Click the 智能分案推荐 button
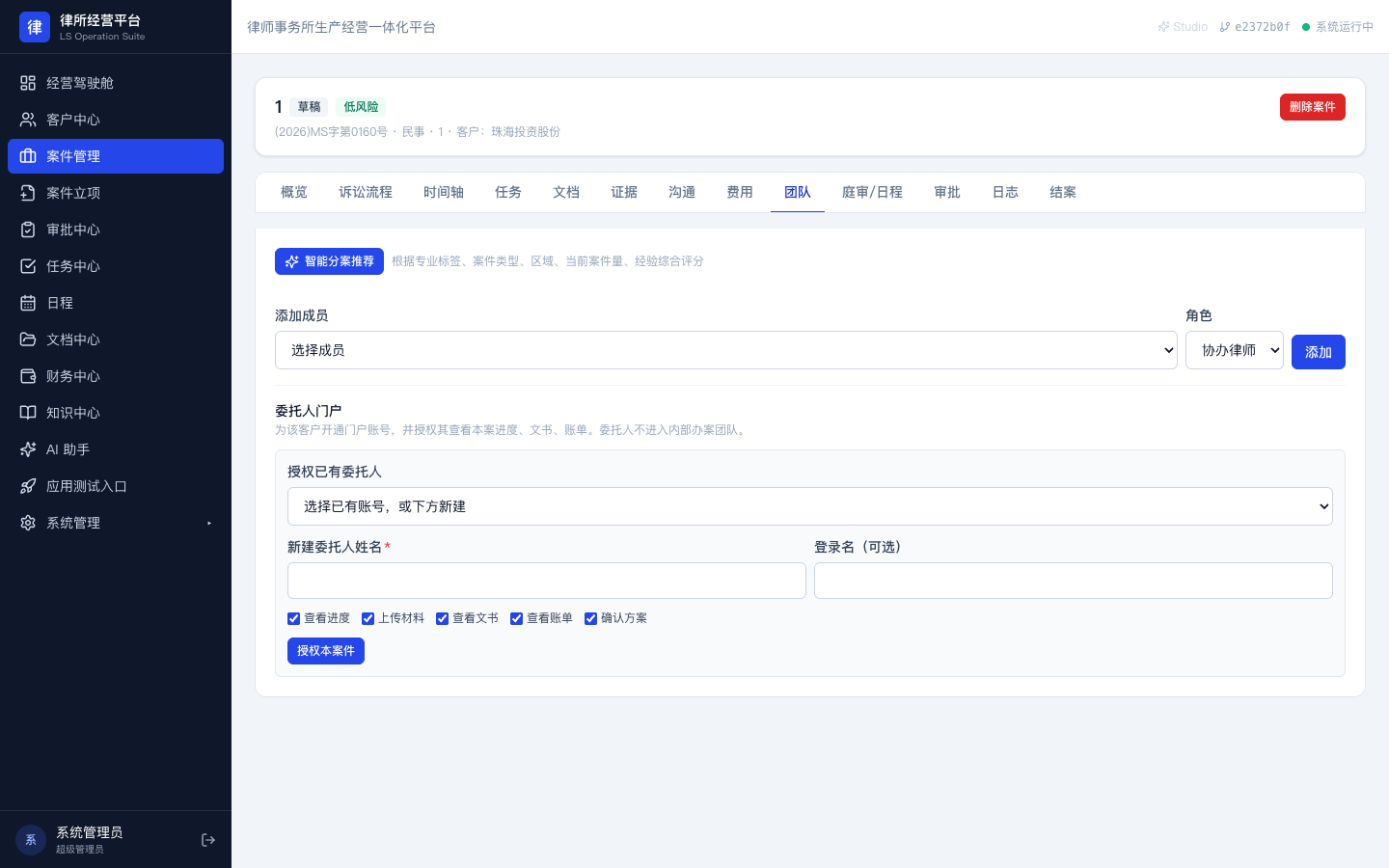 click(329, 261)
